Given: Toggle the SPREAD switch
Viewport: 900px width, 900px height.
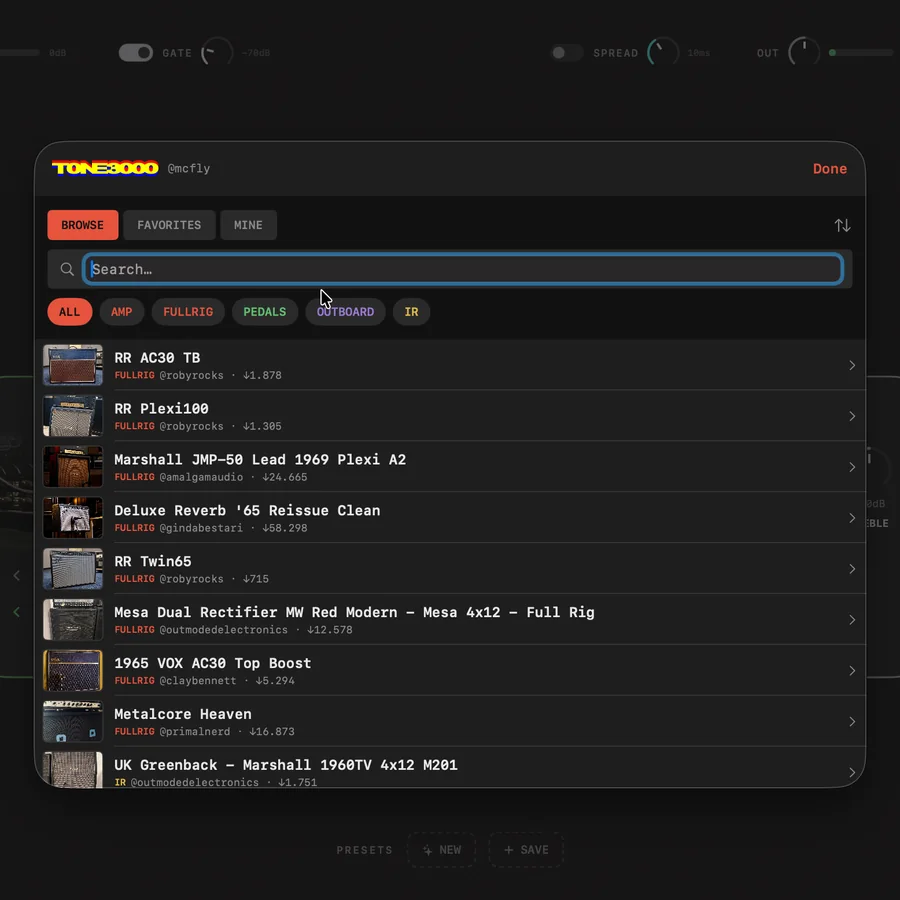Looking at the screenshot, I should pyautogui.click(x=567, y=53).
